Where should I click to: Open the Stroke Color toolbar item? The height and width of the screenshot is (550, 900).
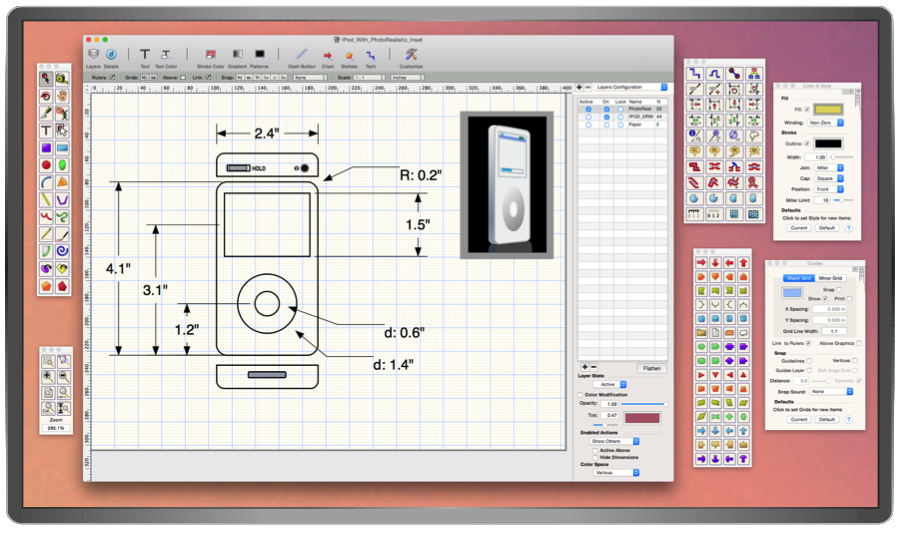tap(211, 54)
